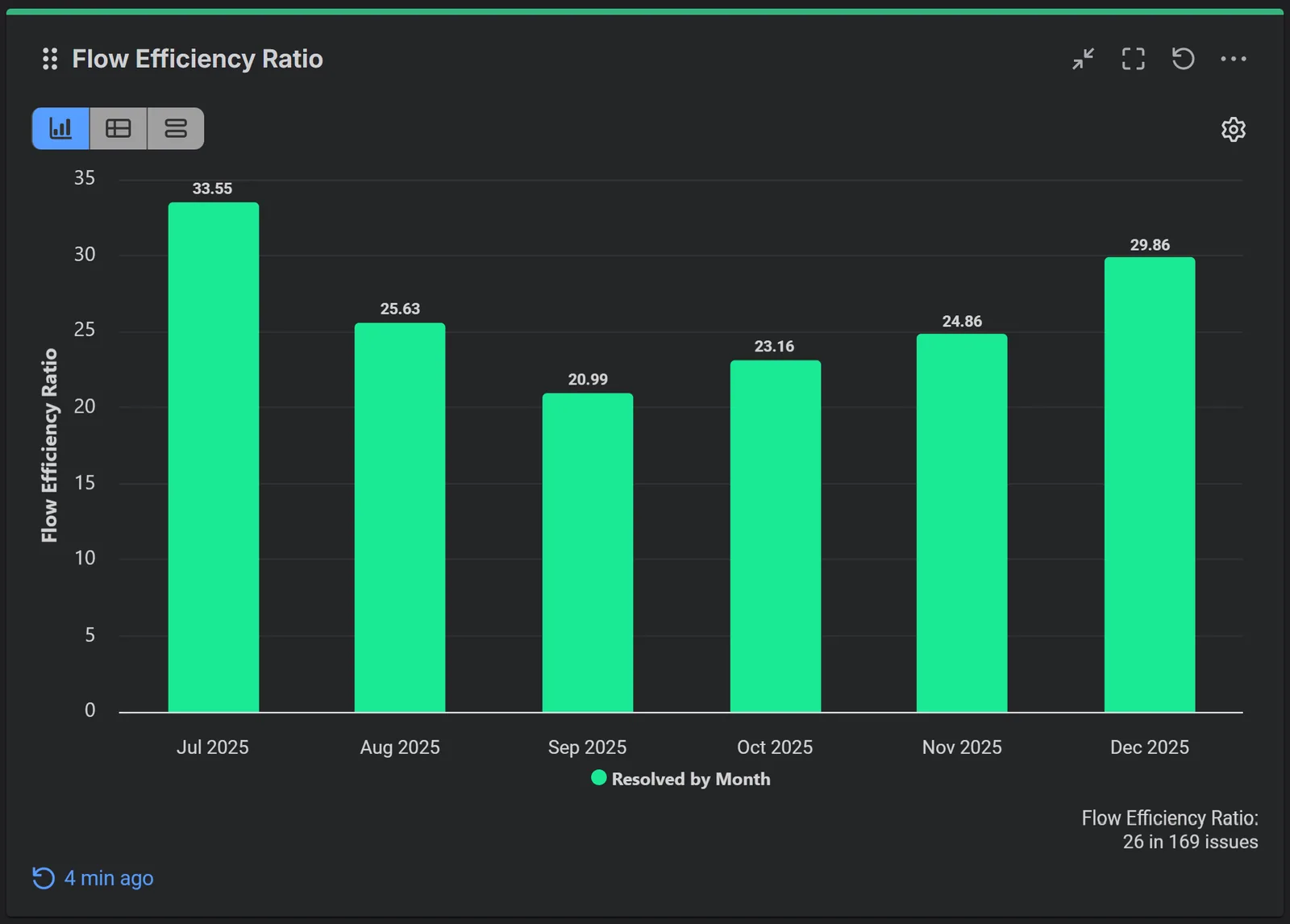Refresh the Flow Efficiency Ratio gadget
Screen dimensions: 1290x924
(1183, 59)
